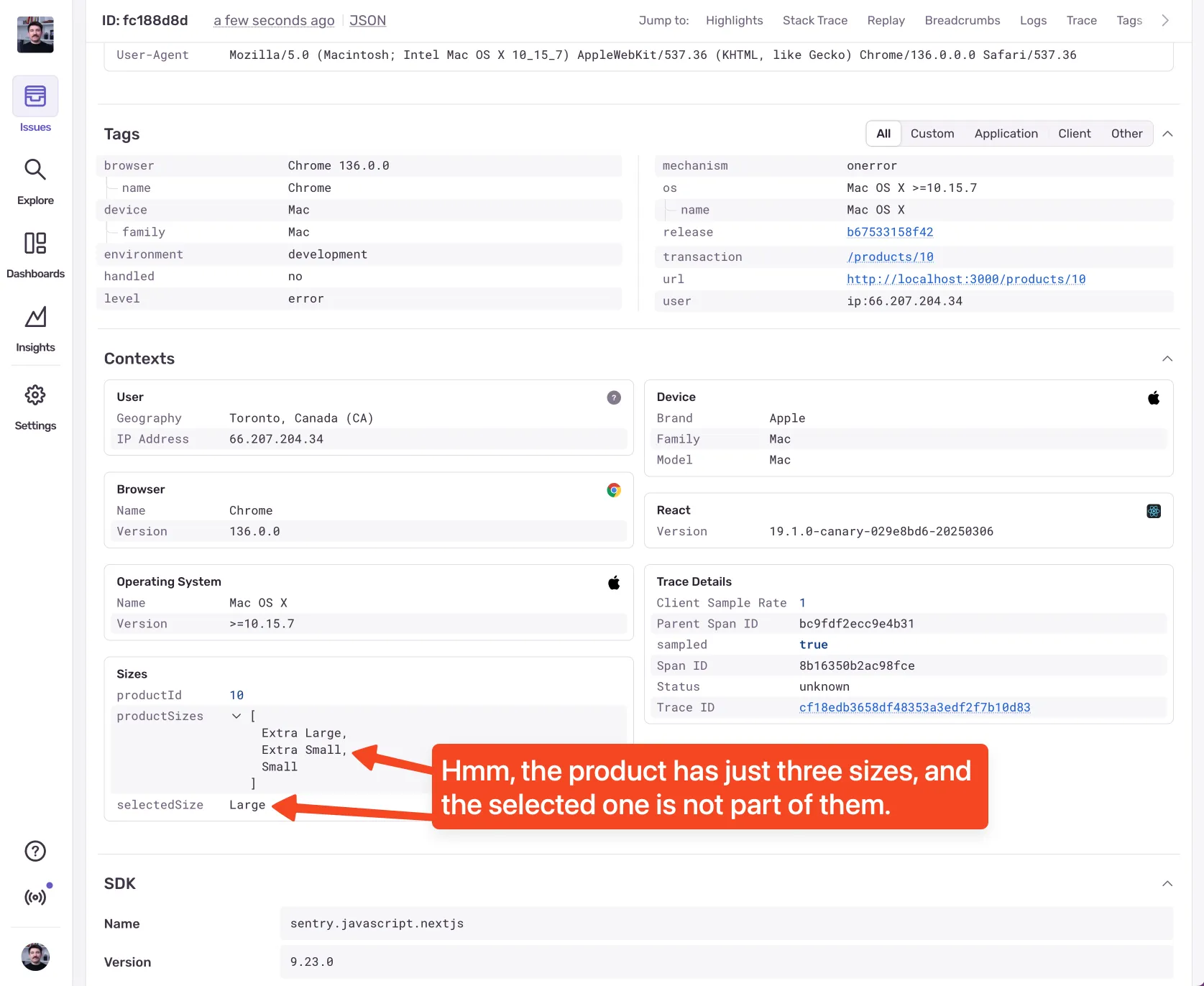Image resolution: width=1204 pixels, height=986 pixels.
Task: Select the Application tags filter
Action: (x=1006, y=134)
